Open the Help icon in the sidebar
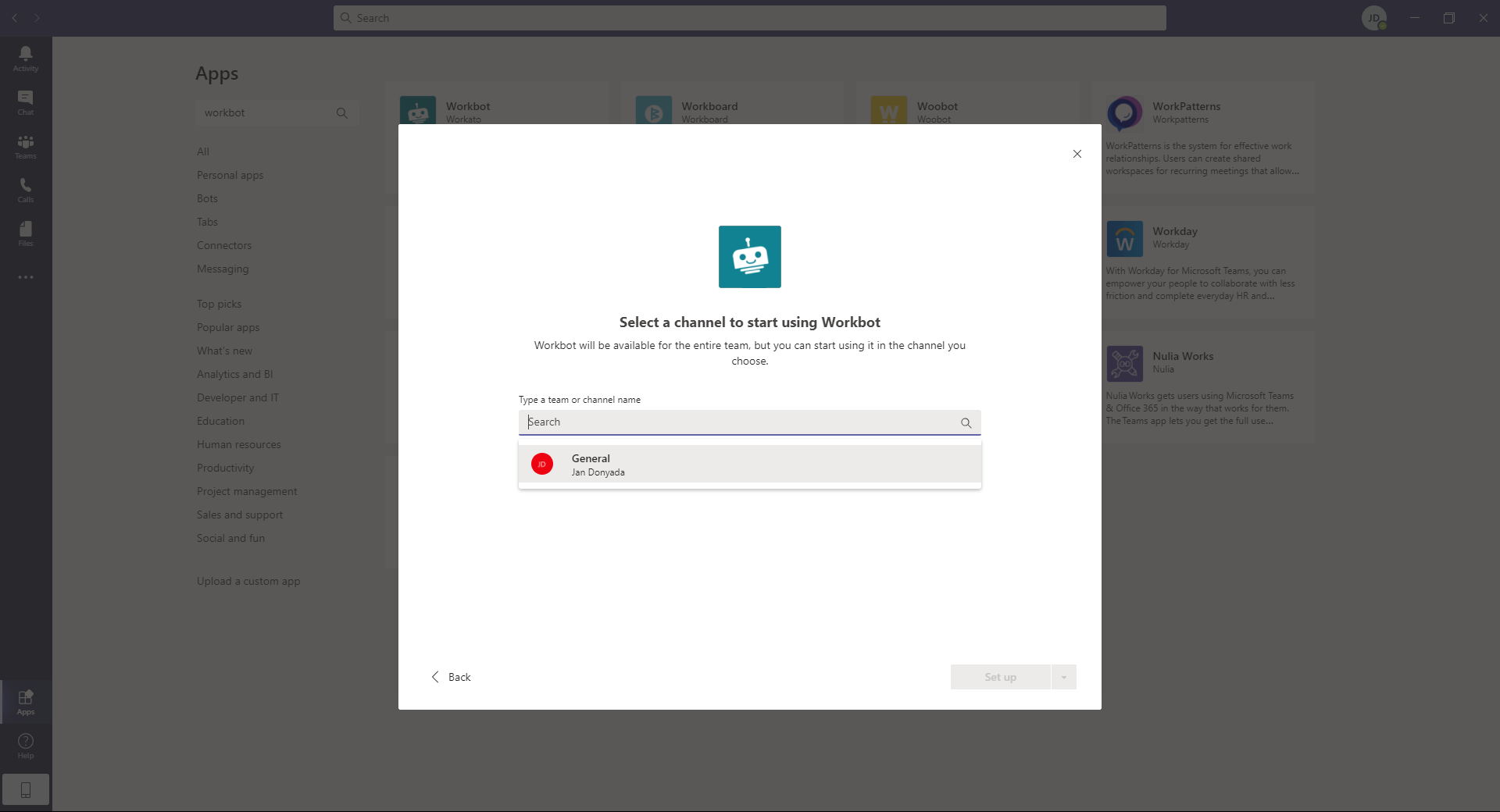 click(26, 745)
